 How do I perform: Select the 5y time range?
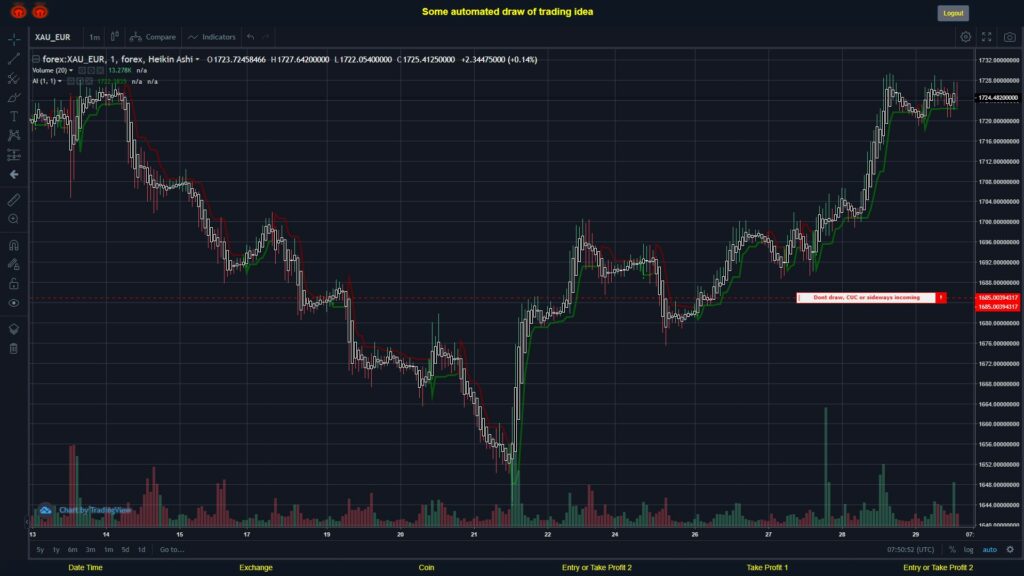[x=40, y=550]
